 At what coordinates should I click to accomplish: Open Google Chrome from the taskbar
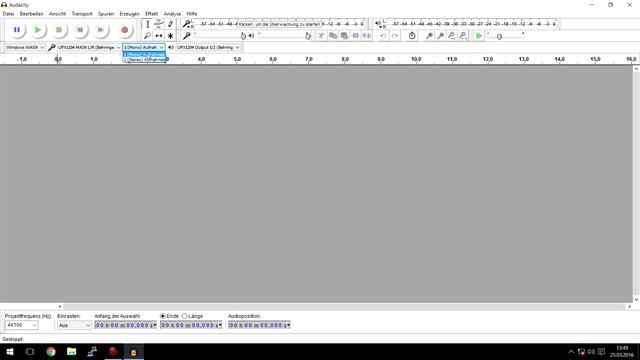(x=51, y=351)
